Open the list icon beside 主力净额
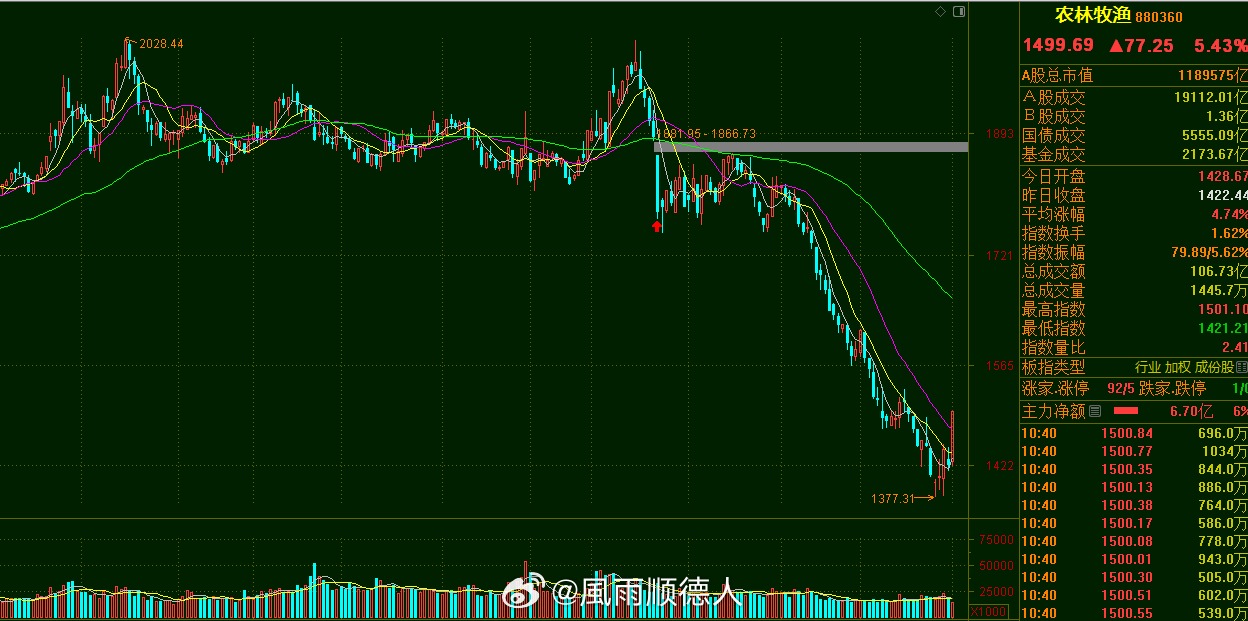The width and height of the screenshot is (1248, 621). click(1095, 411)
